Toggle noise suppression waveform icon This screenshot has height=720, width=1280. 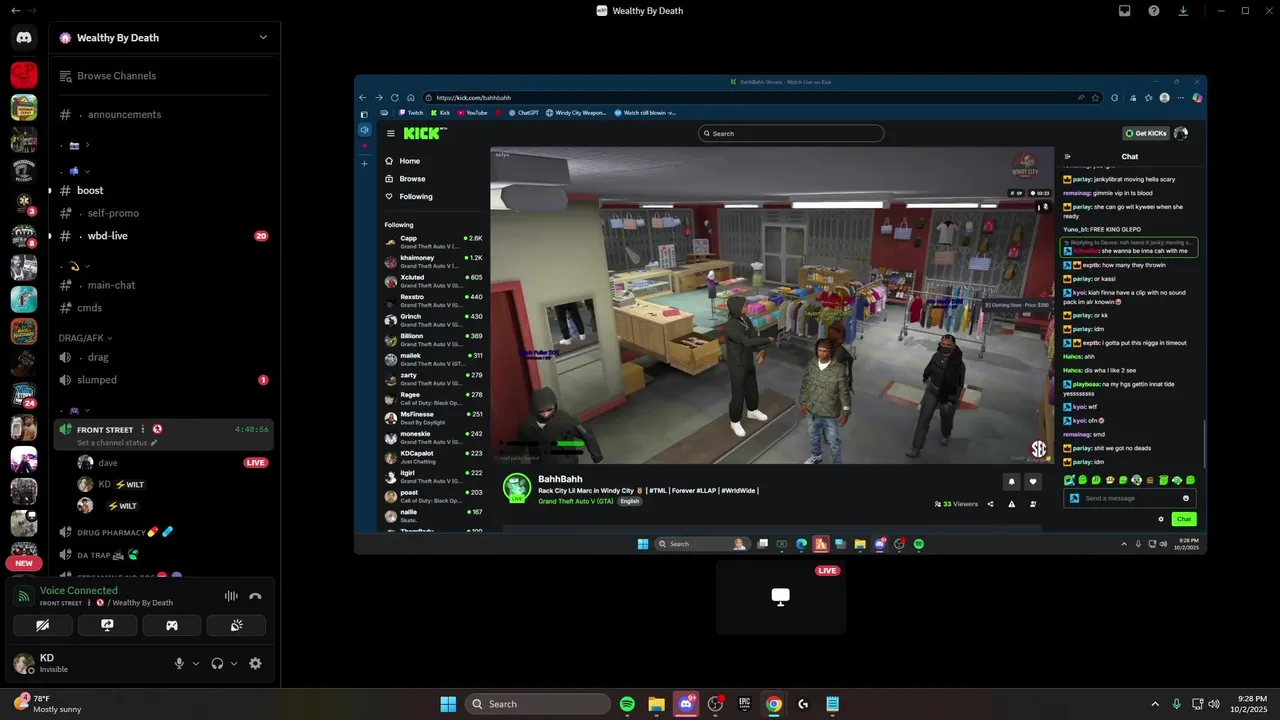(231, 596)
